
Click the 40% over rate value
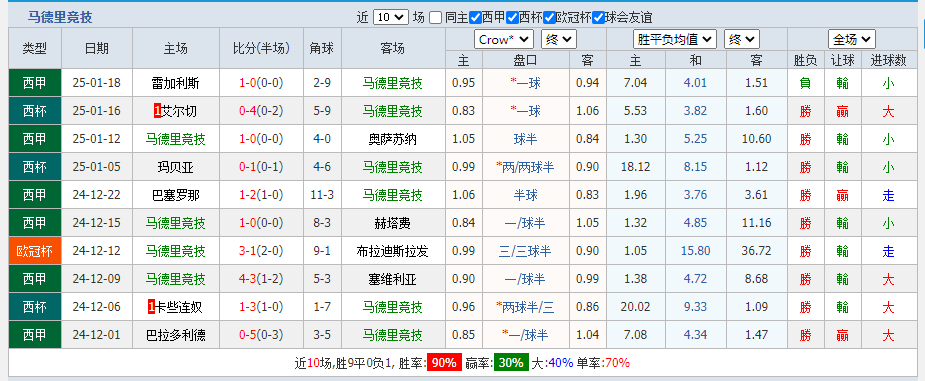click(560, 363)
